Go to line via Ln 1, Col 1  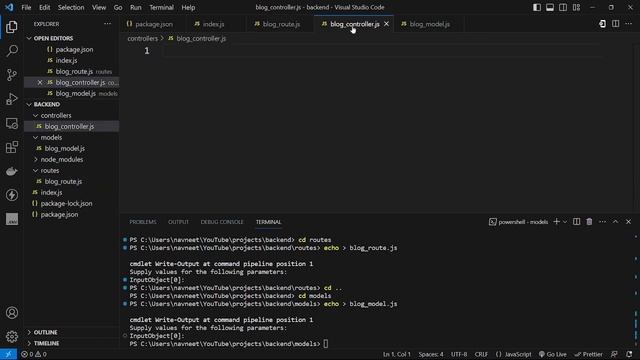396,354
